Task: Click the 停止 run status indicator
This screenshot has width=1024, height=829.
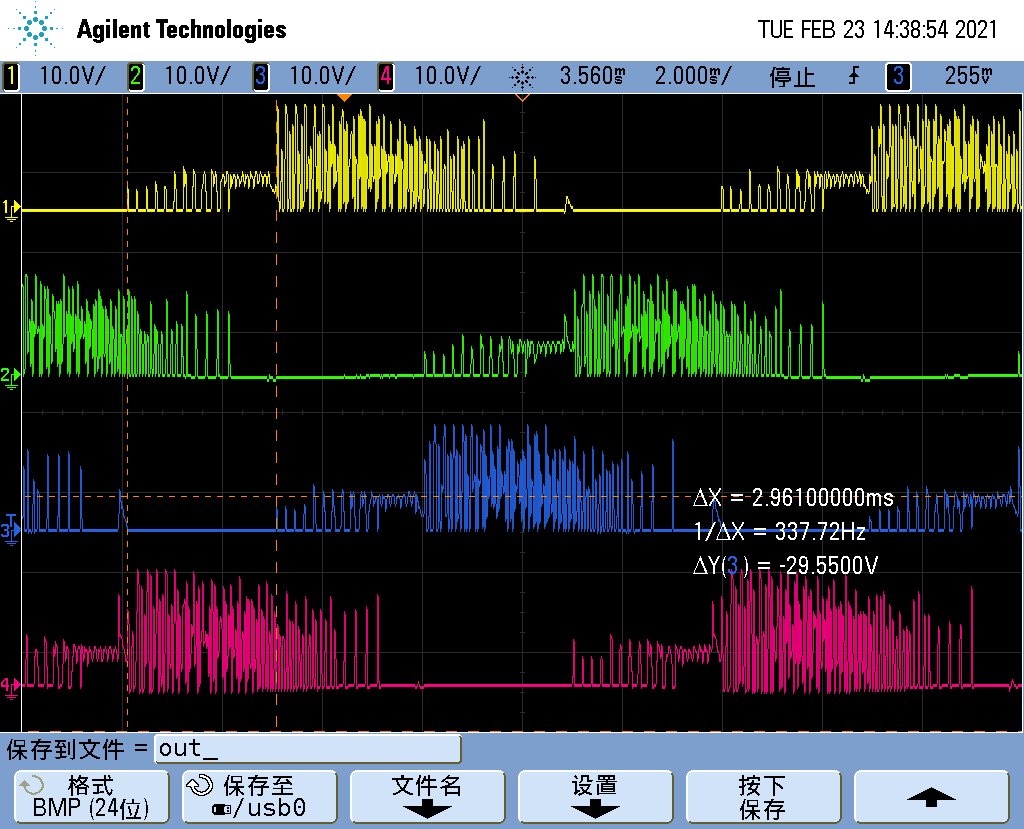Action: click(x=792, y=77)
